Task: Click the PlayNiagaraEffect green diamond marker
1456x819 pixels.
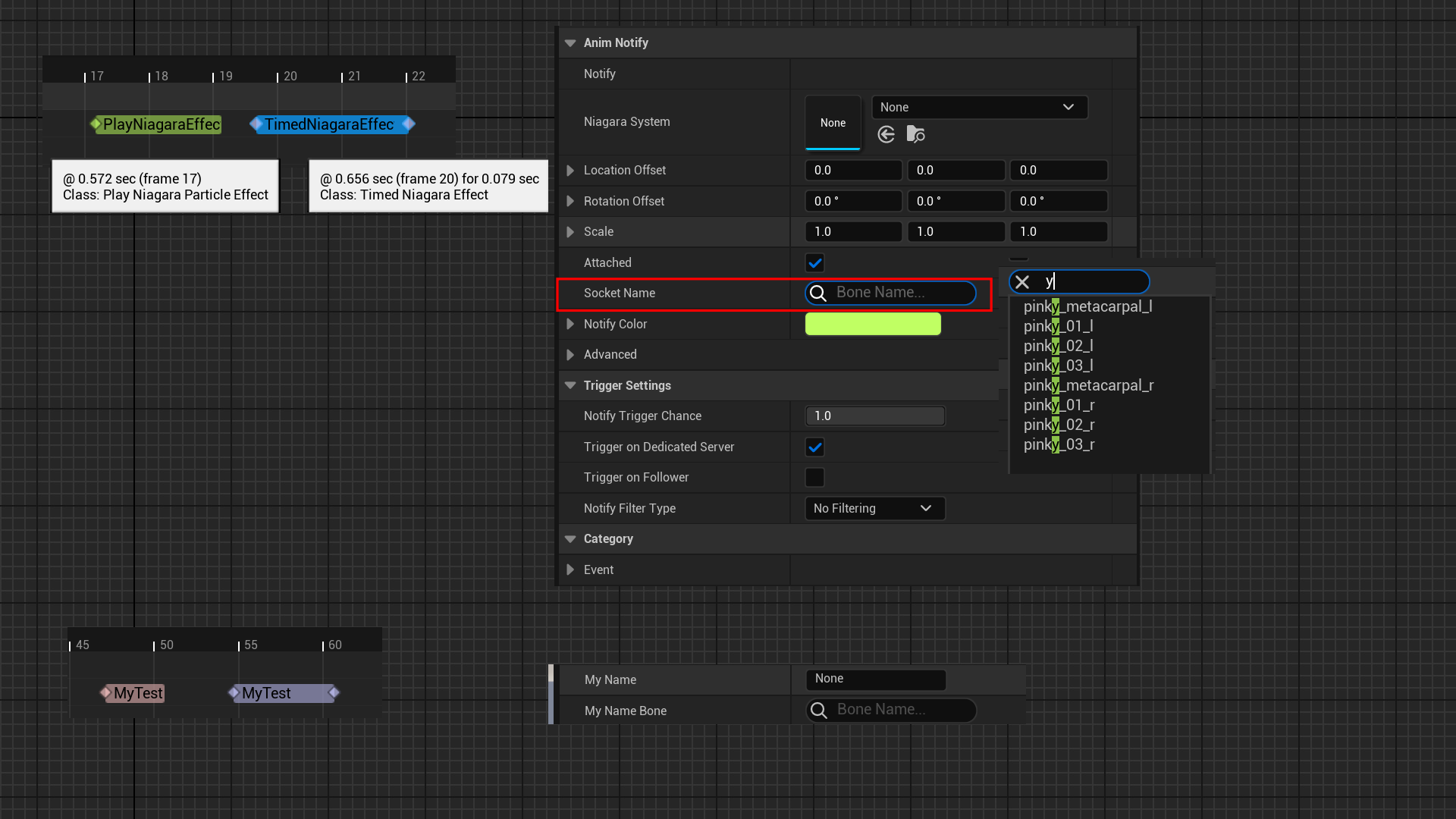Action: [96, 124]
